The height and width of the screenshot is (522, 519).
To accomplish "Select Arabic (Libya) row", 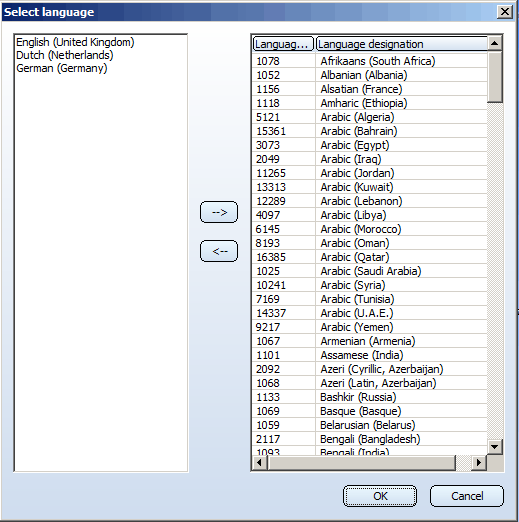I will (370, 215).
